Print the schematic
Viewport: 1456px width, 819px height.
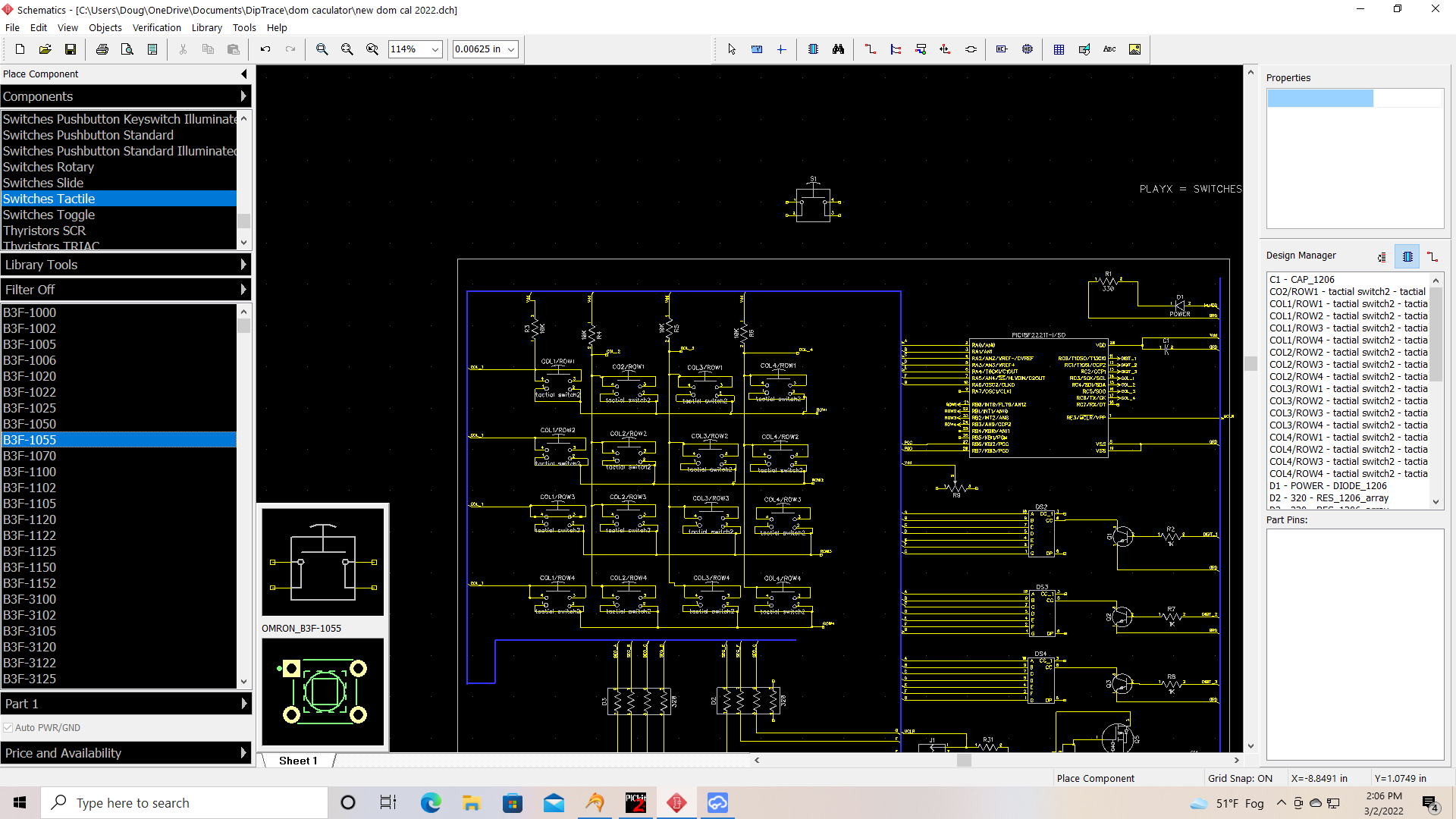click(x=102, y=49)
